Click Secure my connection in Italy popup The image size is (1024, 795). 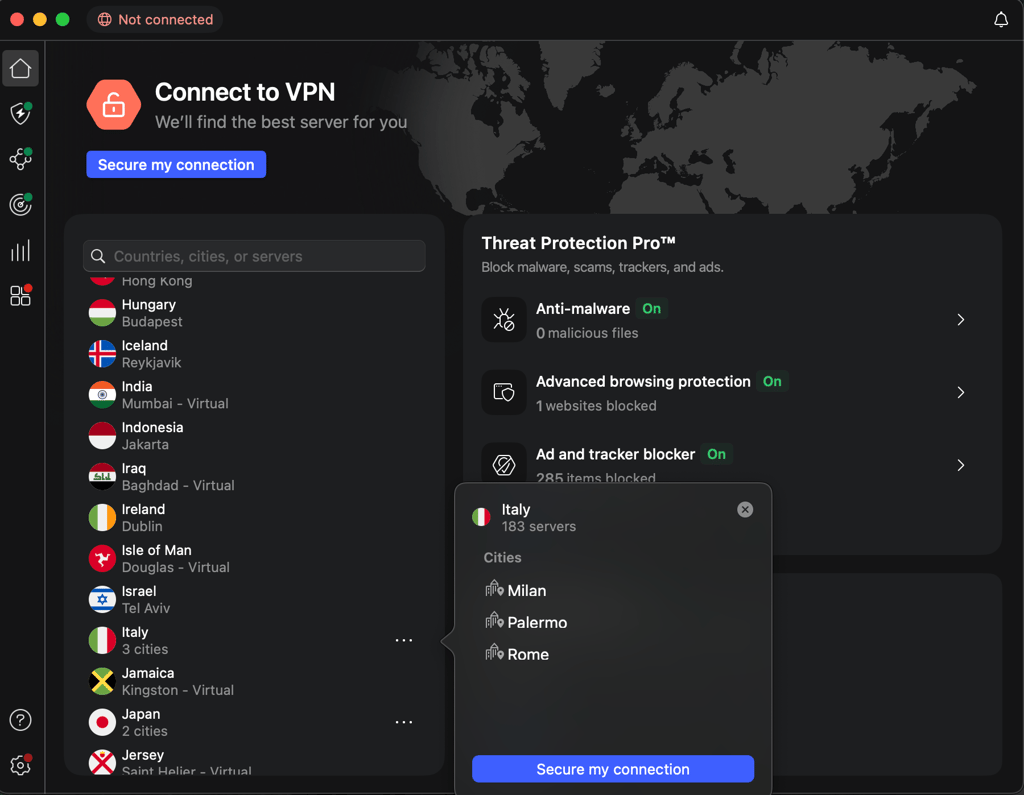(613, 769)
